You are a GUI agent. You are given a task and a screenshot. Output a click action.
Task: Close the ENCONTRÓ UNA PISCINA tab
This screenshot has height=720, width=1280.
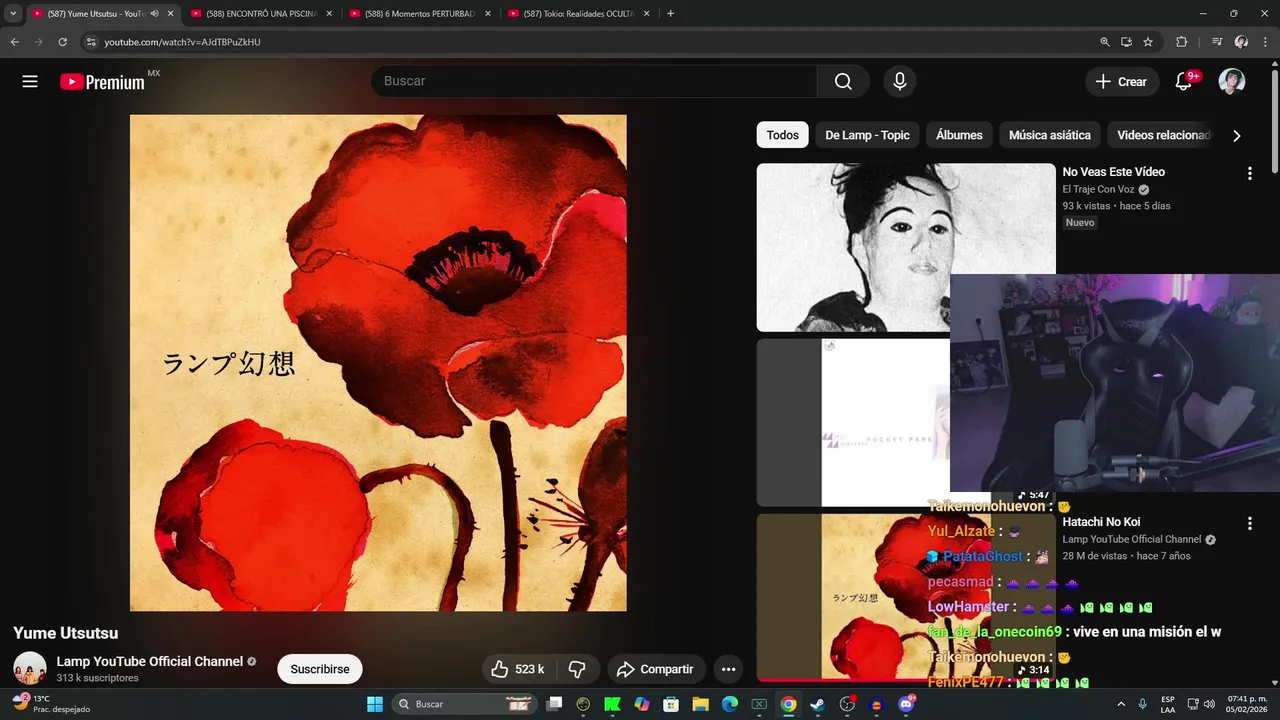pos(329,14)
